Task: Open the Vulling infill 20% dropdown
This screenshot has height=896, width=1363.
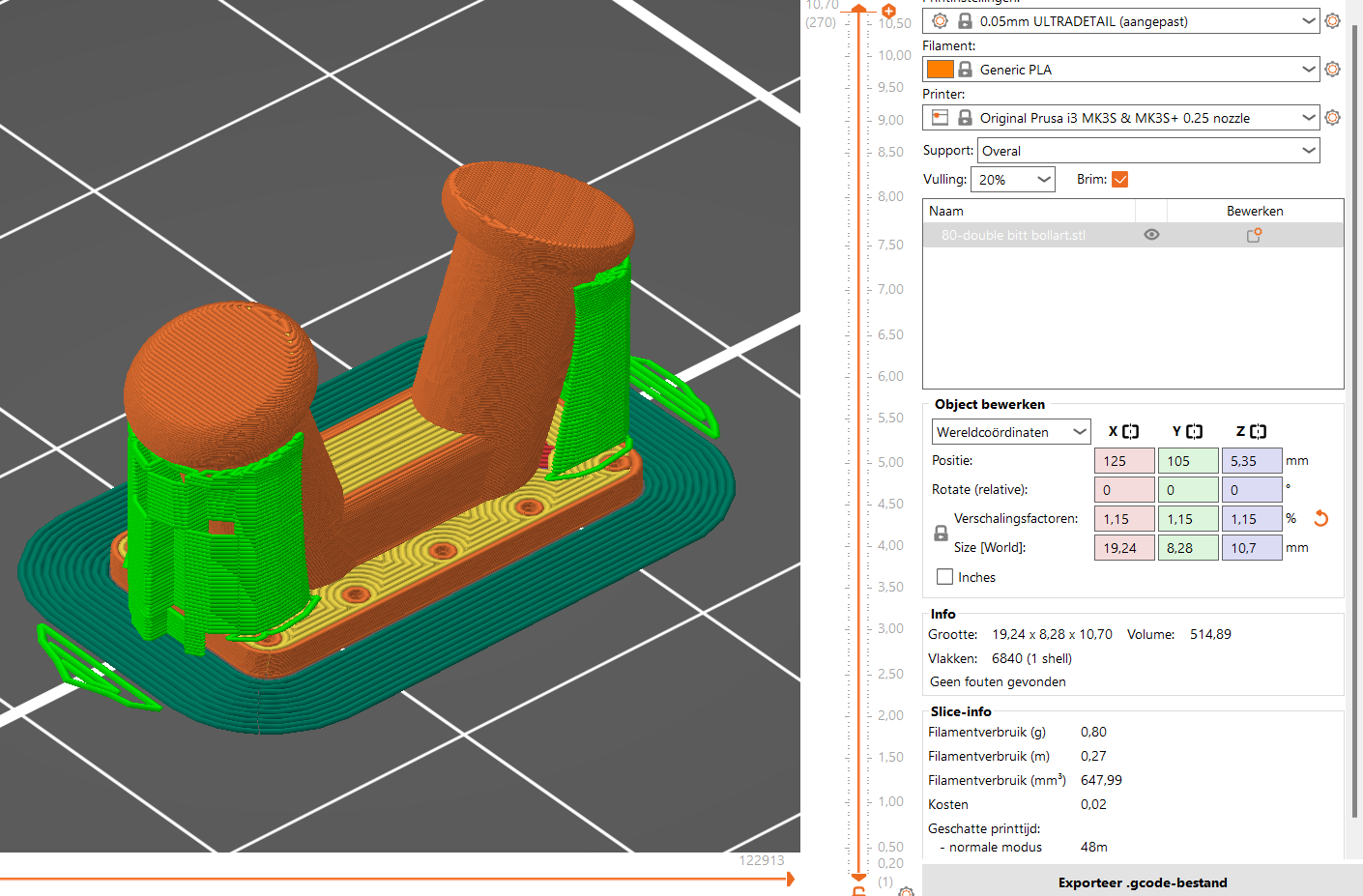Action: 1013,179
